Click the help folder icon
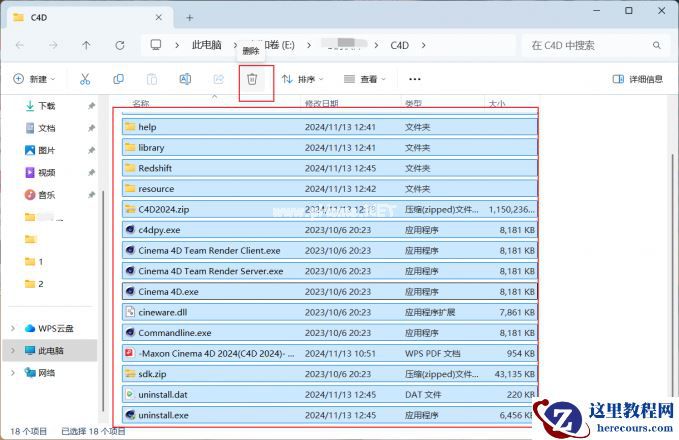The width and height of the screenshot is (679, 440). pyautogui.click(x=130, y=126)
